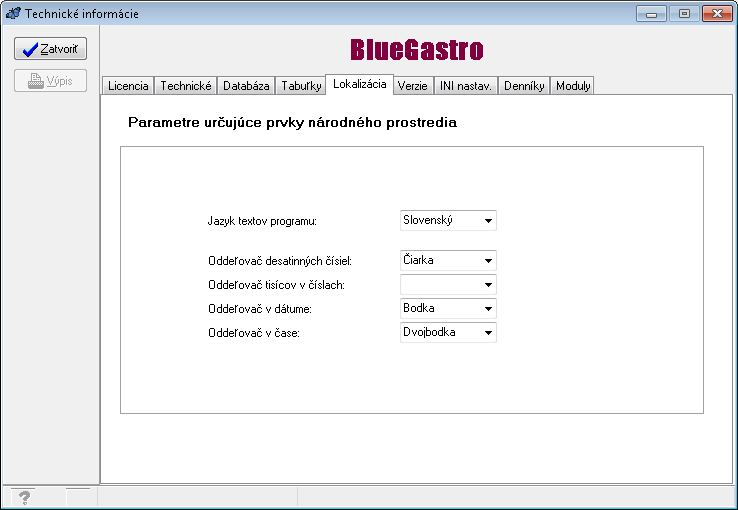Close the Technické informácie window
Screen dimensions: 738x510
coord(717,14)
